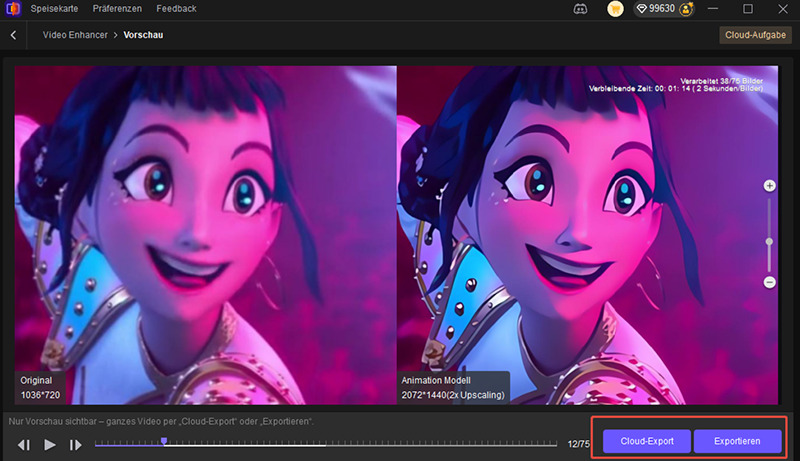Click the Verbleibende Zeit status text
Viewport: 800px width, 461px height.
(676, 89)
